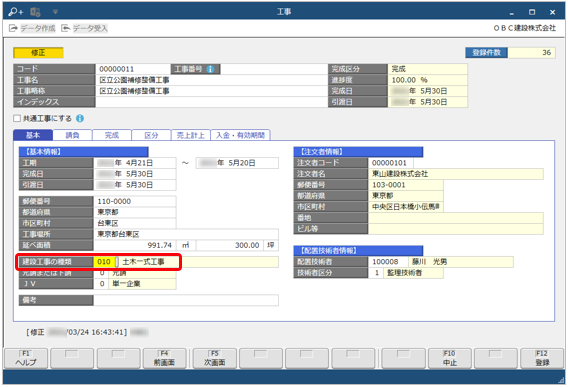Open the title bar dropdown arrow
The height and width of the screenshot is (387, 568).
55,12
